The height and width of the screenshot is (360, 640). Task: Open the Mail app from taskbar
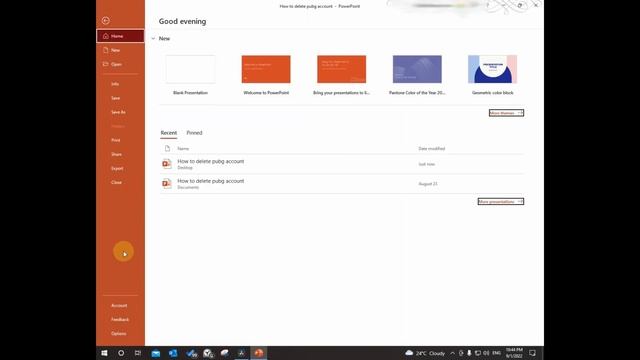point(156,353)
